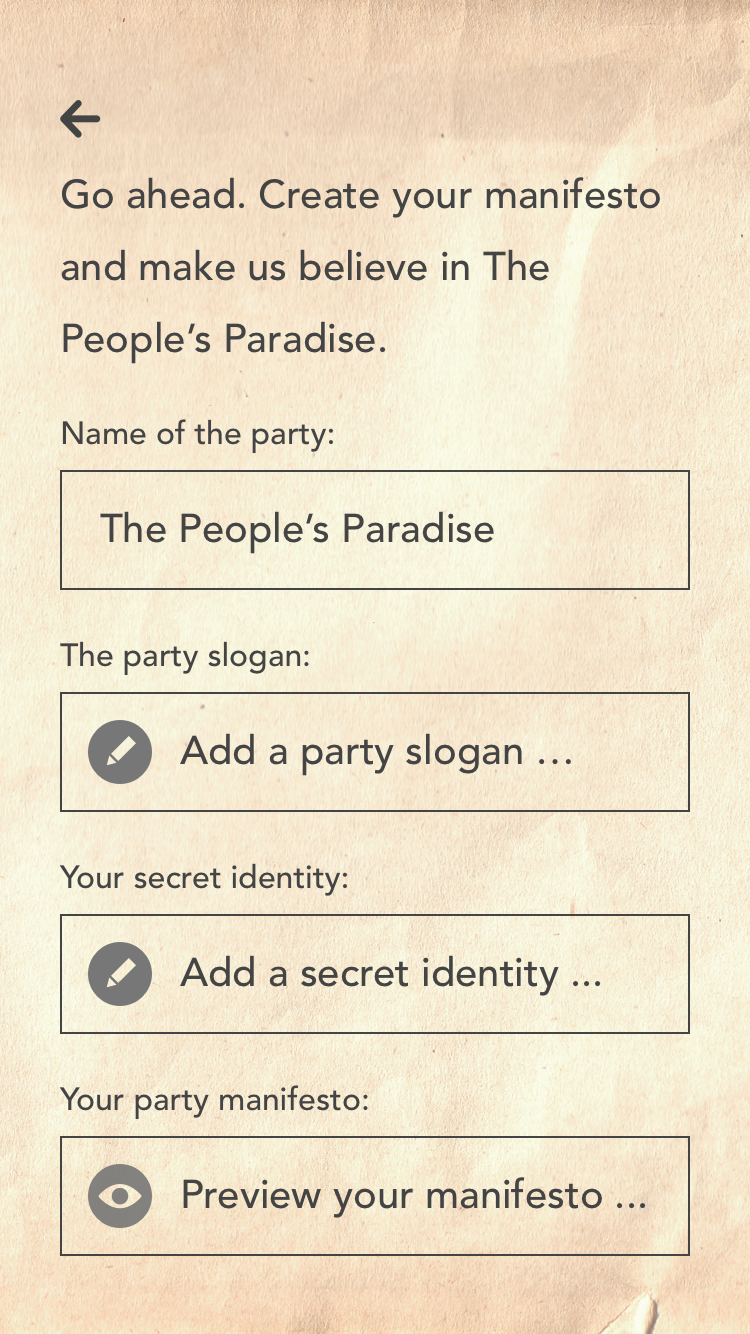The image size is (750, 1334).
Task: Click the pencil icon for party slogan
Action: tap(120, 752)
